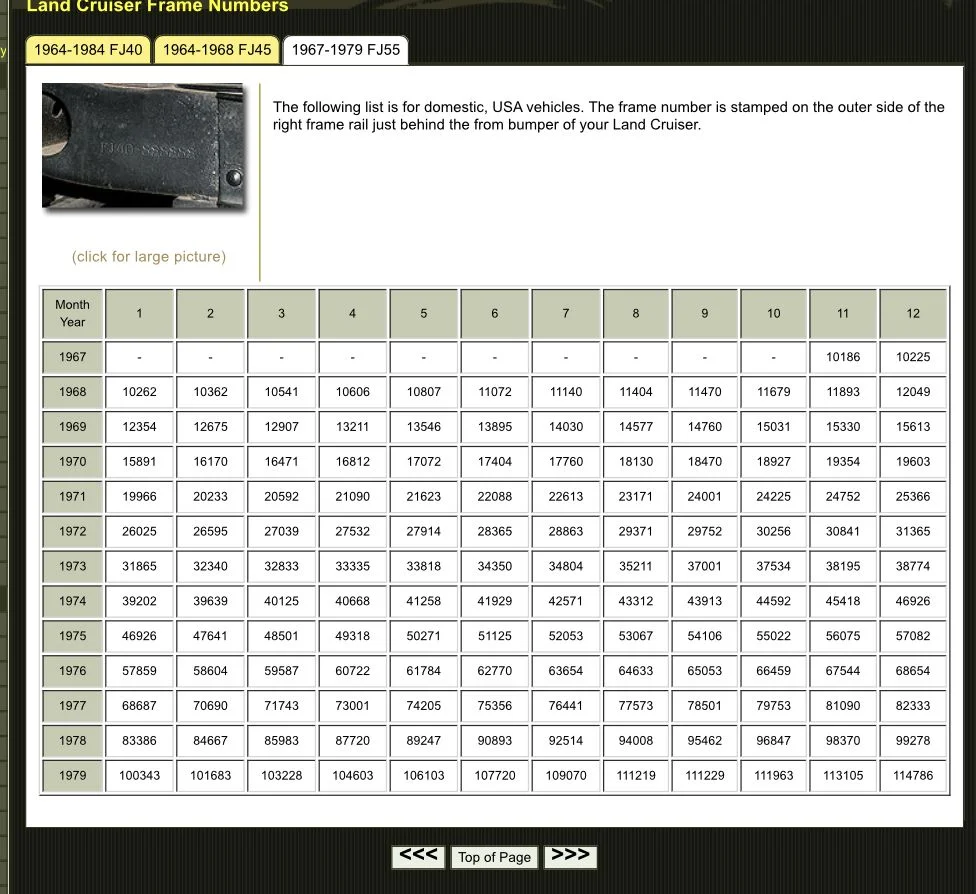Go to next page with >>> button
The image size is (976, 894).
(570, 857)
